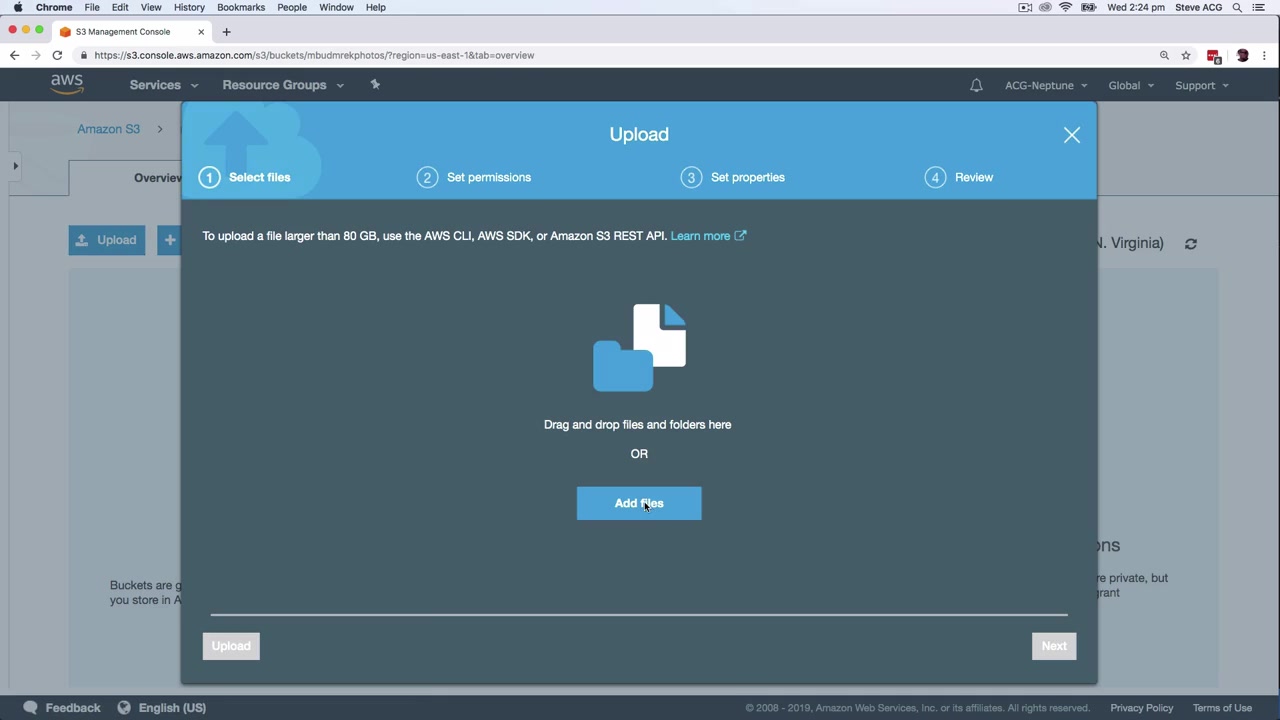
Task: Click the Amazon S3 breadcrumb link
Action: pos(109,129)
